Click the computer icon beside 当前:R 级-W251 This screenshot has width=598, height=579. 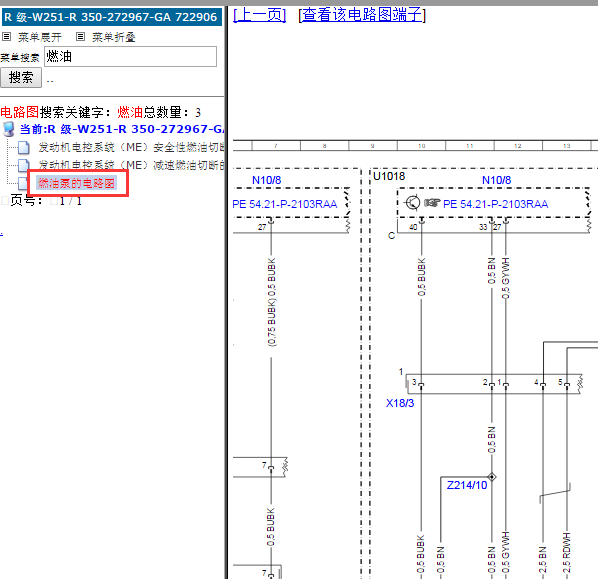(x=9, y=129)
